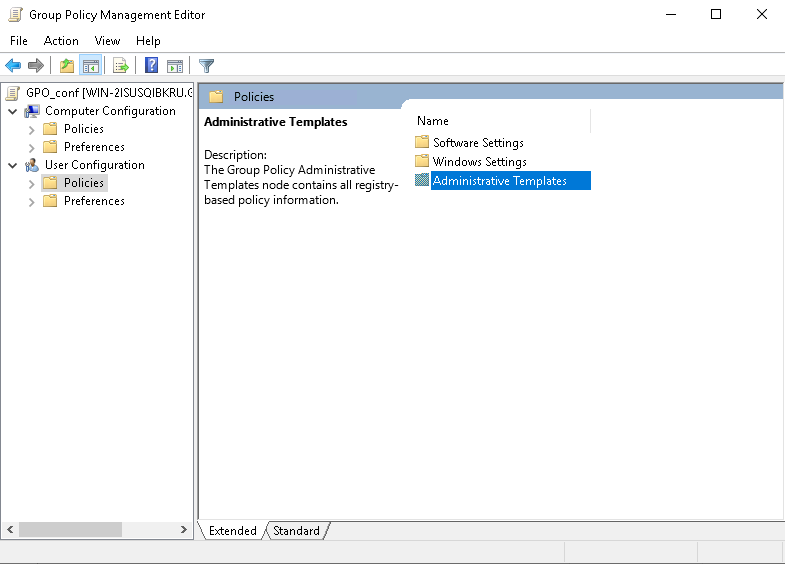
Task: Go up one level via folder icon
Action: [67, 66]
